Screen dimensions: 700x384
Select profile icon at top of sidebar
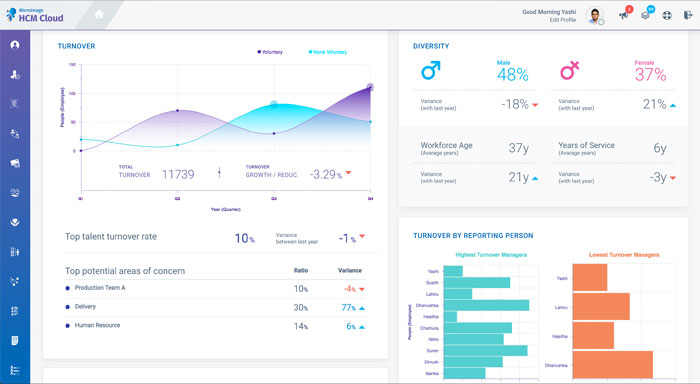tap(15, 45)
